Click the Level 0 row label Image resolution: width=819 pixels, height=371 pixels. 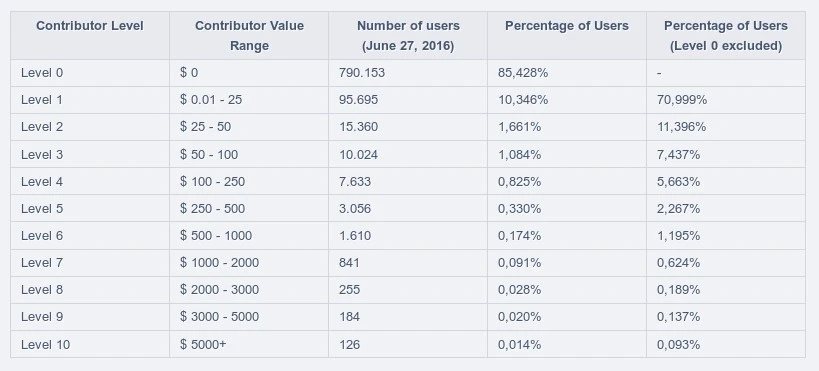coord(42,73)
